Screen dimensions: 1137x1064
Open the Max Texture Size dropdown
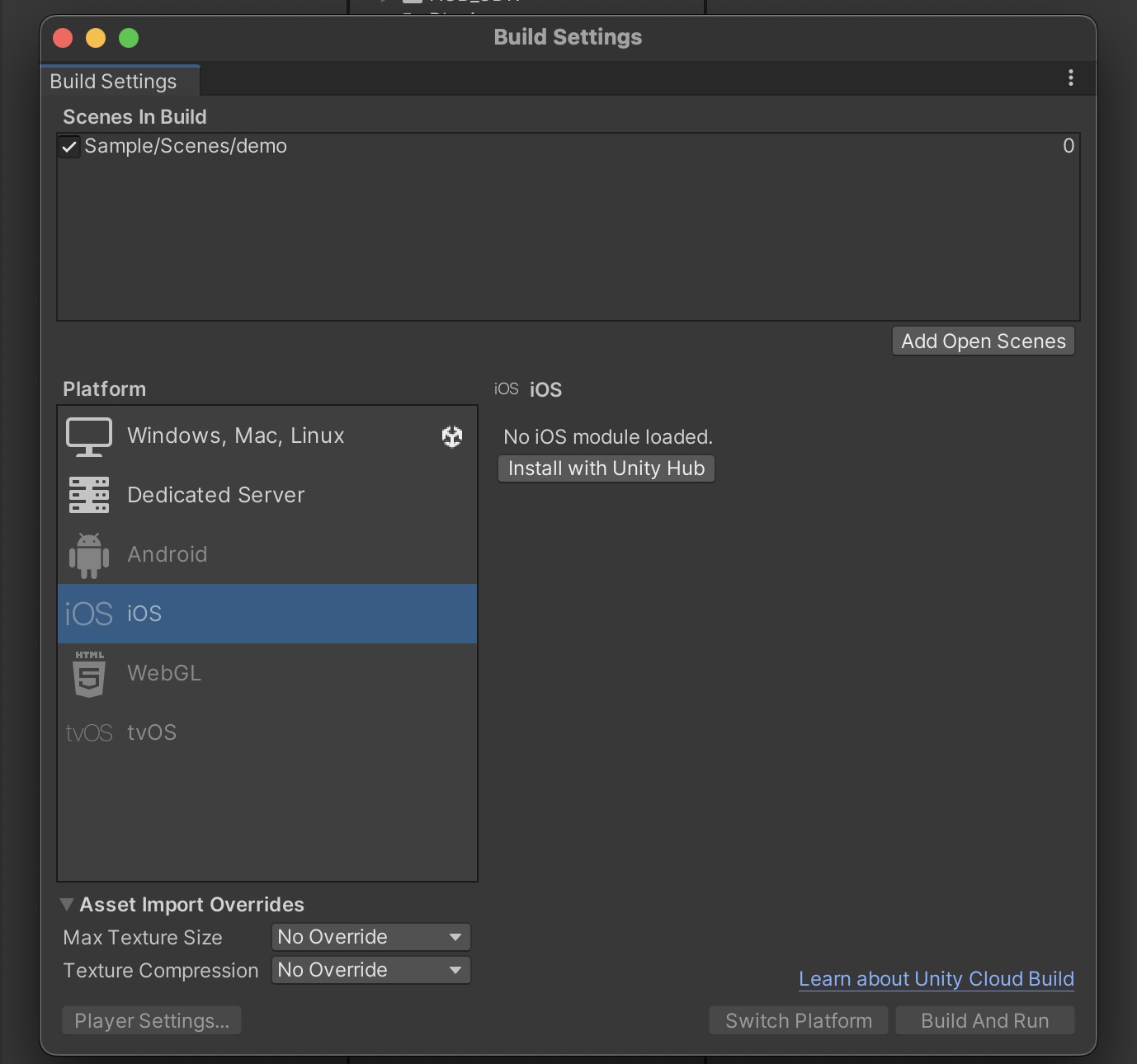370,936
